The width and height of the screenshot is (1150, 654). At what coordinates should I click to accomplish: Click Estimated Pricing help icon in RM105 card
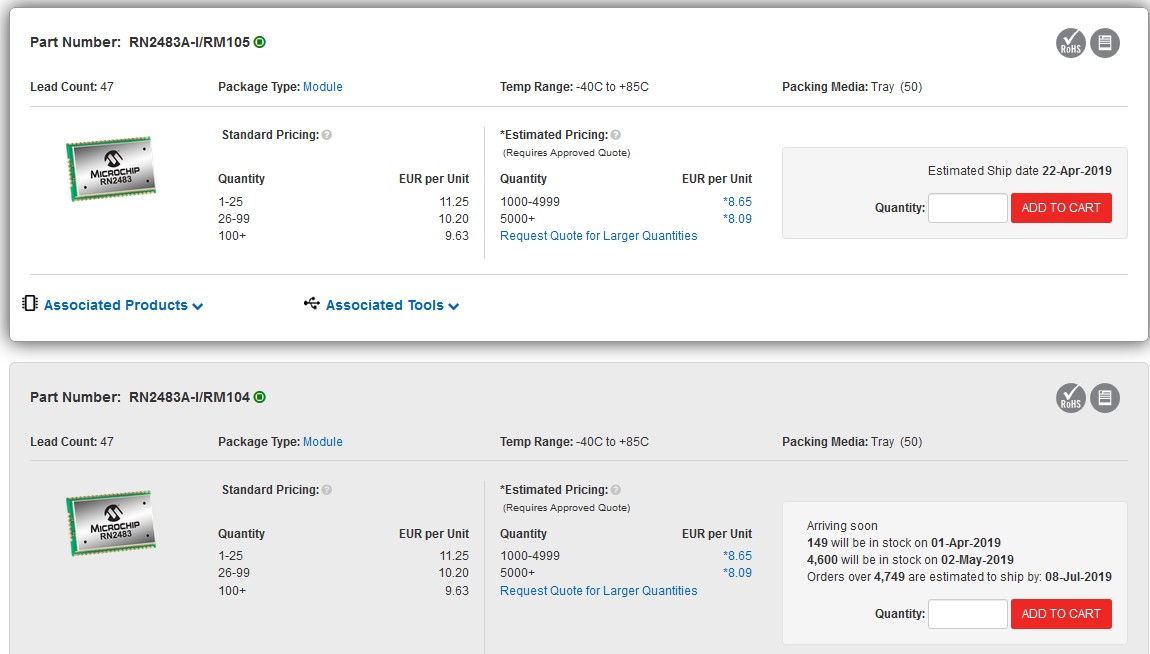pyautogui.click(x=616, y=135)
